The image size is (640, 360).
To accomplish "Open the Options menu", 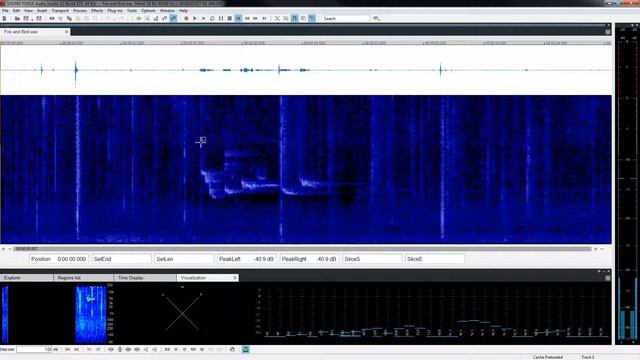I will click(x=148, y=11).
